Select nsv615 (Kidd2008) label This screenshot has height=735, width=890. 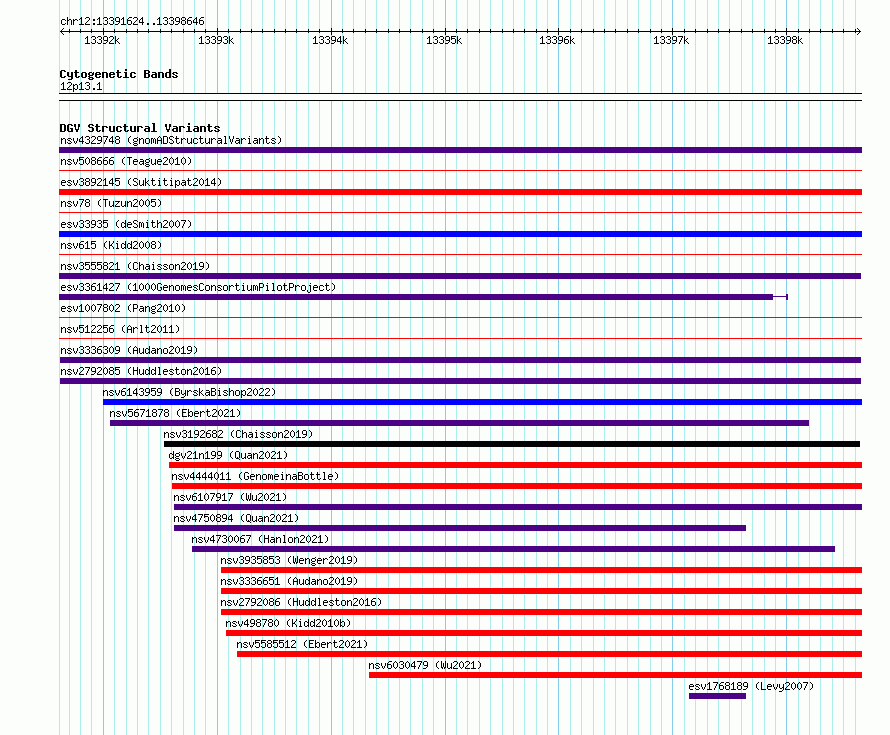pos(111,245)
